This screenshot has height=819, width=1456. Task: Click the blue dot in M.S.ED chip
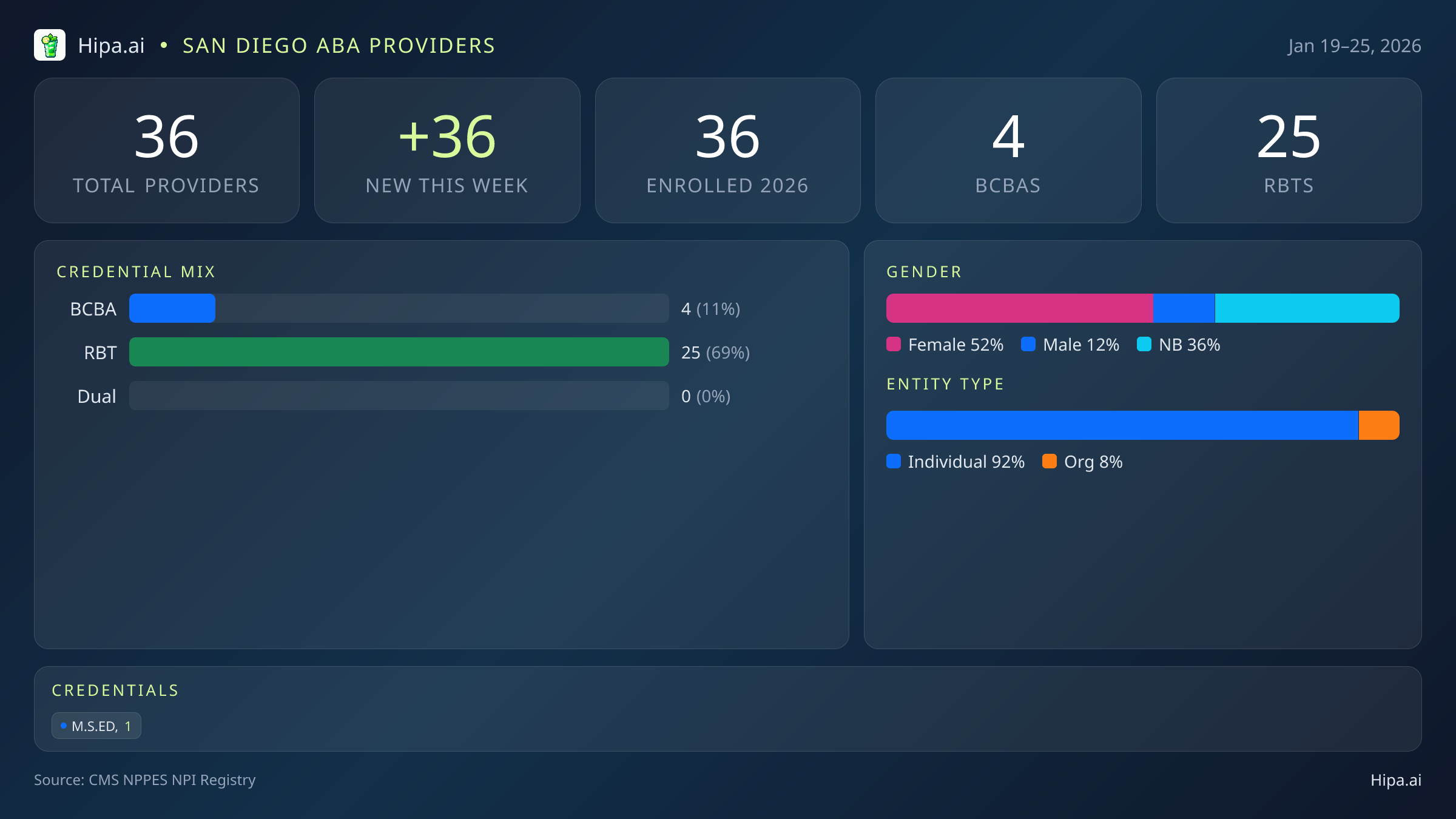point(64,726)
